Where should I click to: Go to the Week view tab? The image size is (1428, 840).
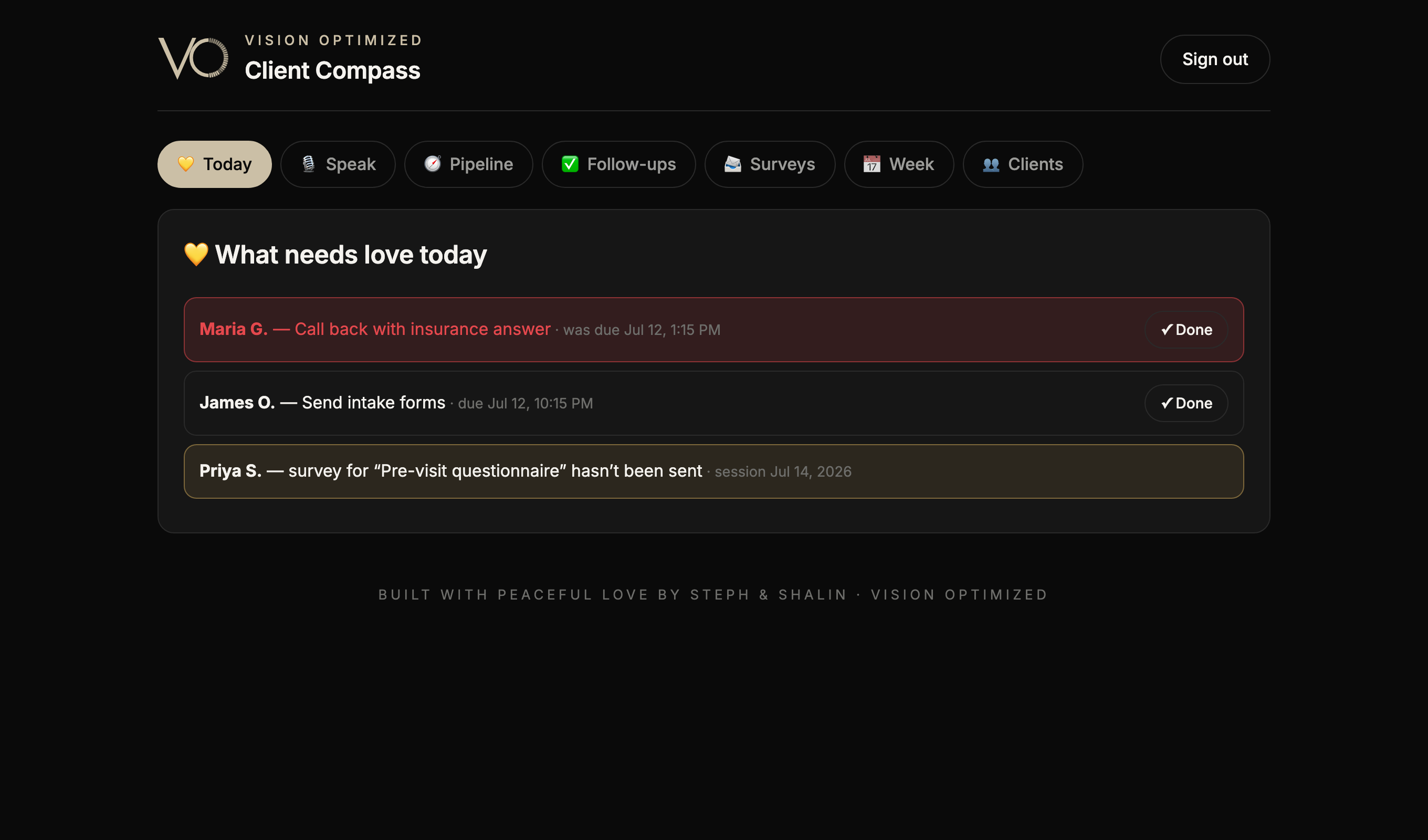(x=899, y=164)
